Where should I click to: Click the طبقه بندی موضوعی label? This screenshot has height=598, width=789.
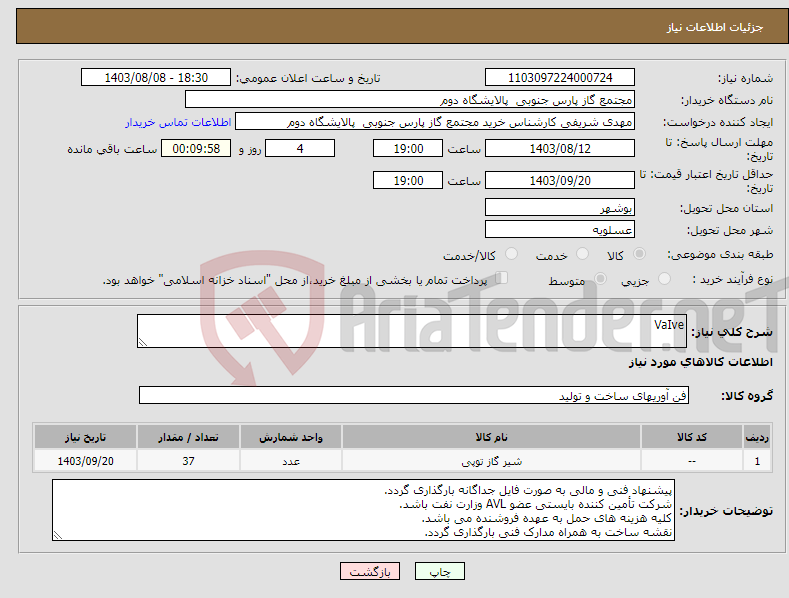(720, 254)
